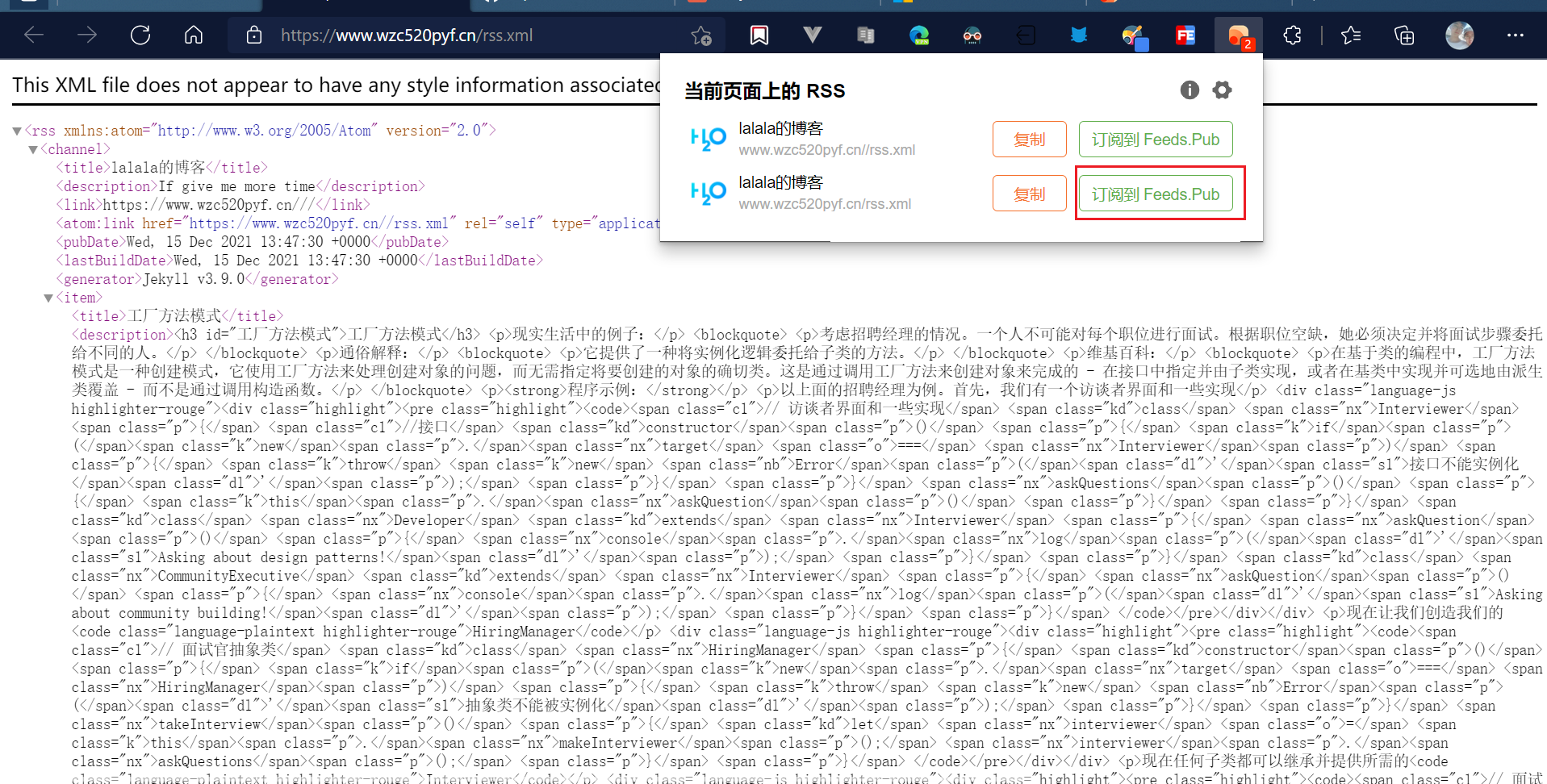
Task: Click 'If give me more time' description
Action: click(x=237, y=186)
